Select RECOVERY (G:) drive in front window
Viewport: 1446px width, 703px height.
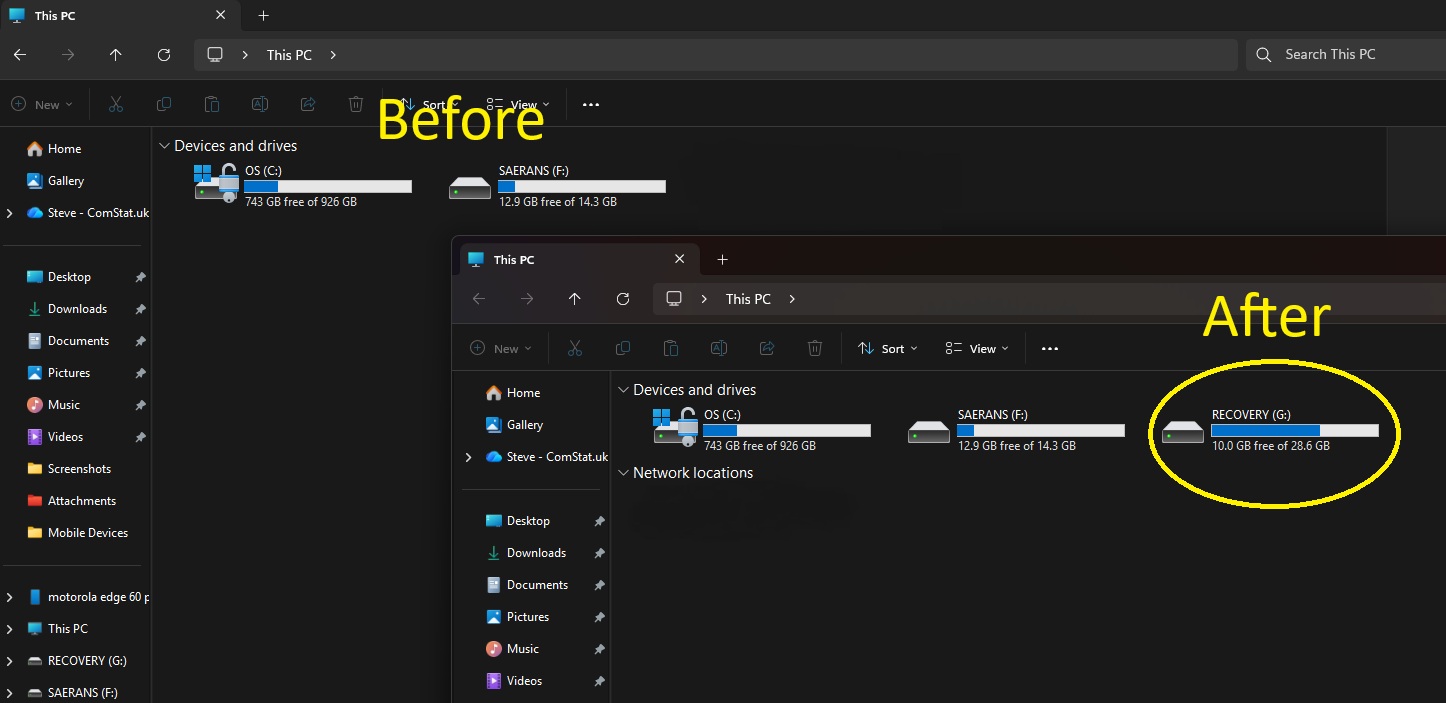pos(1271,430)
